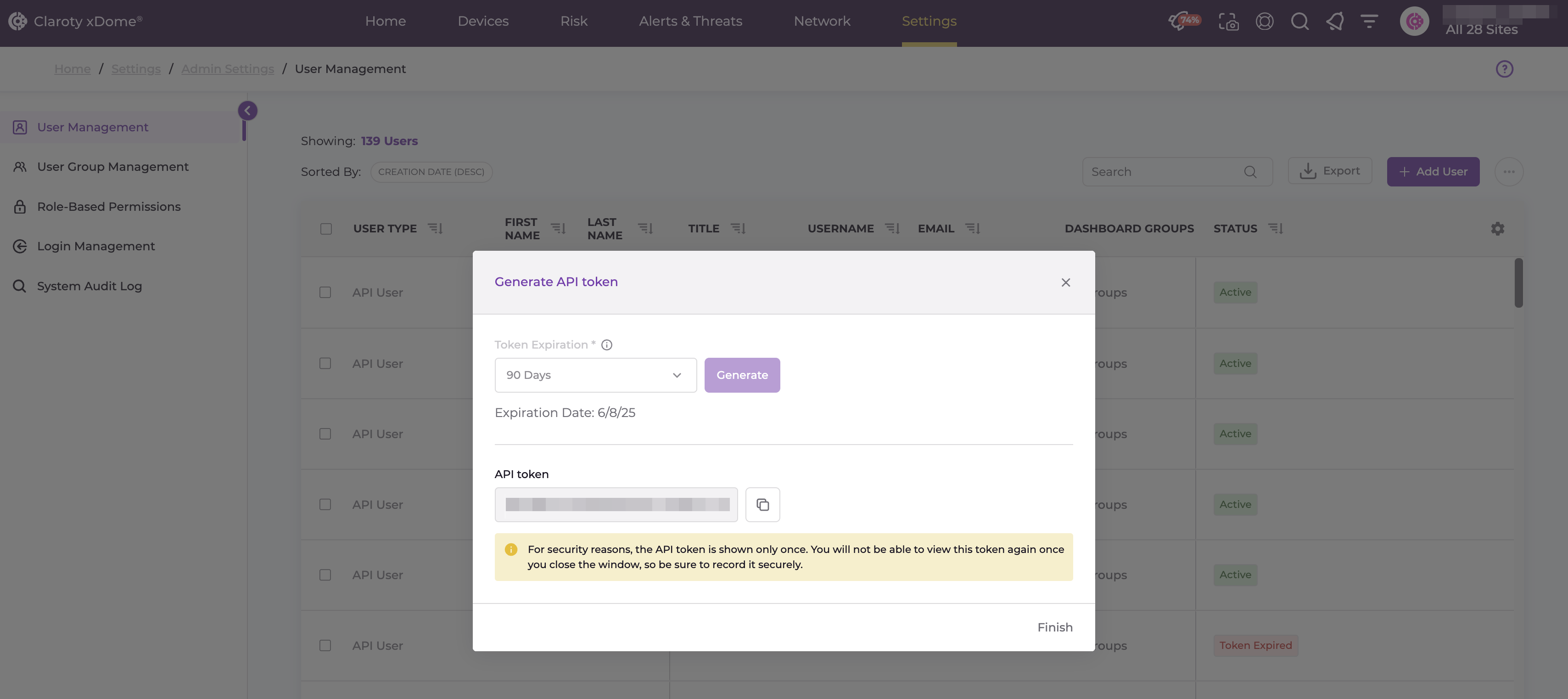Click the Claroty xDome logo icon

[x=17, y=21]
